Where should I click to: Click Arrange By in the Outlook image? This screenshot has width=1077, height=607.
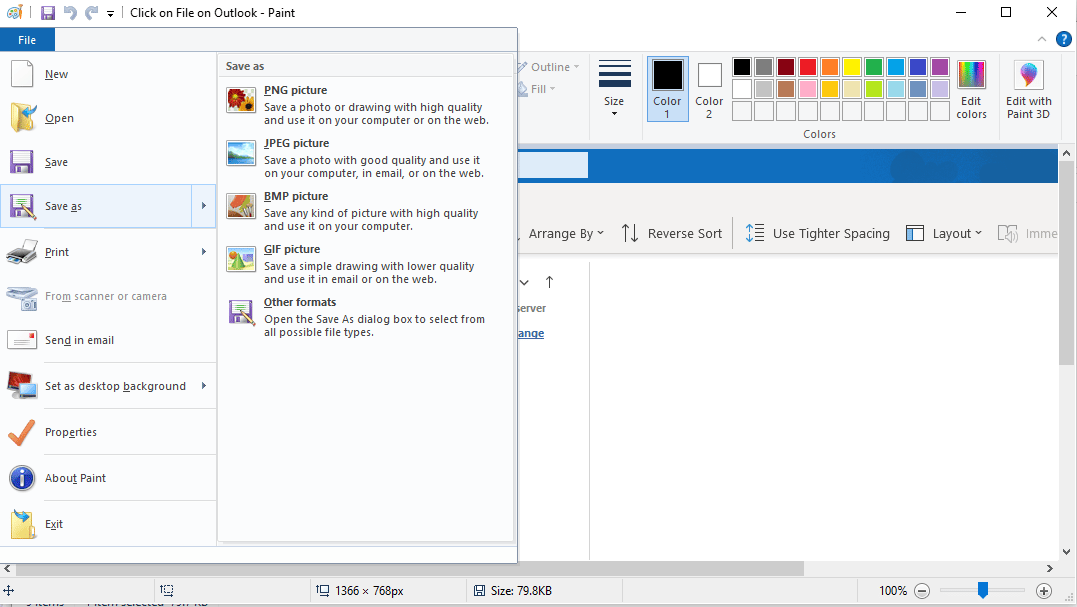point(566,233)
